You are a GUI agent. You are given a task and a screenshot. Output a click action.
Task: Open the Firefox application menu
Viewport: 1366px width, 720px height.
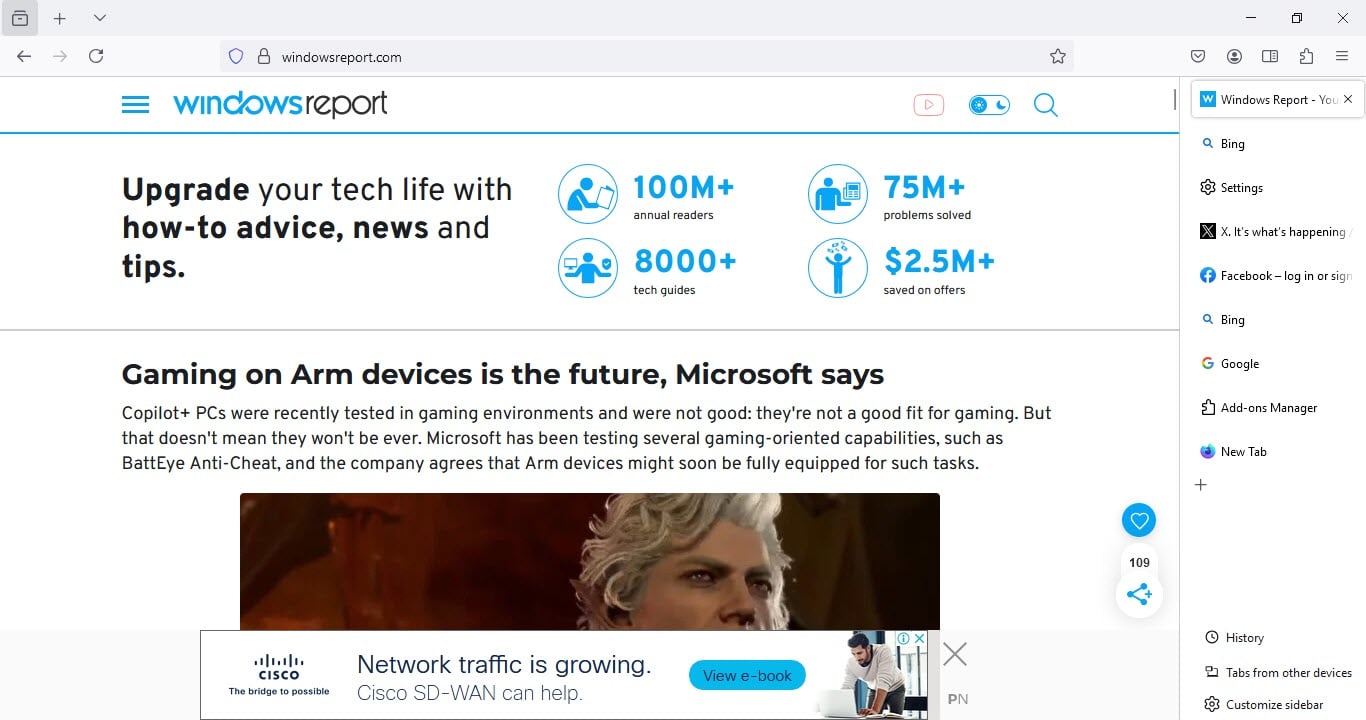(x=1342, y=57)
